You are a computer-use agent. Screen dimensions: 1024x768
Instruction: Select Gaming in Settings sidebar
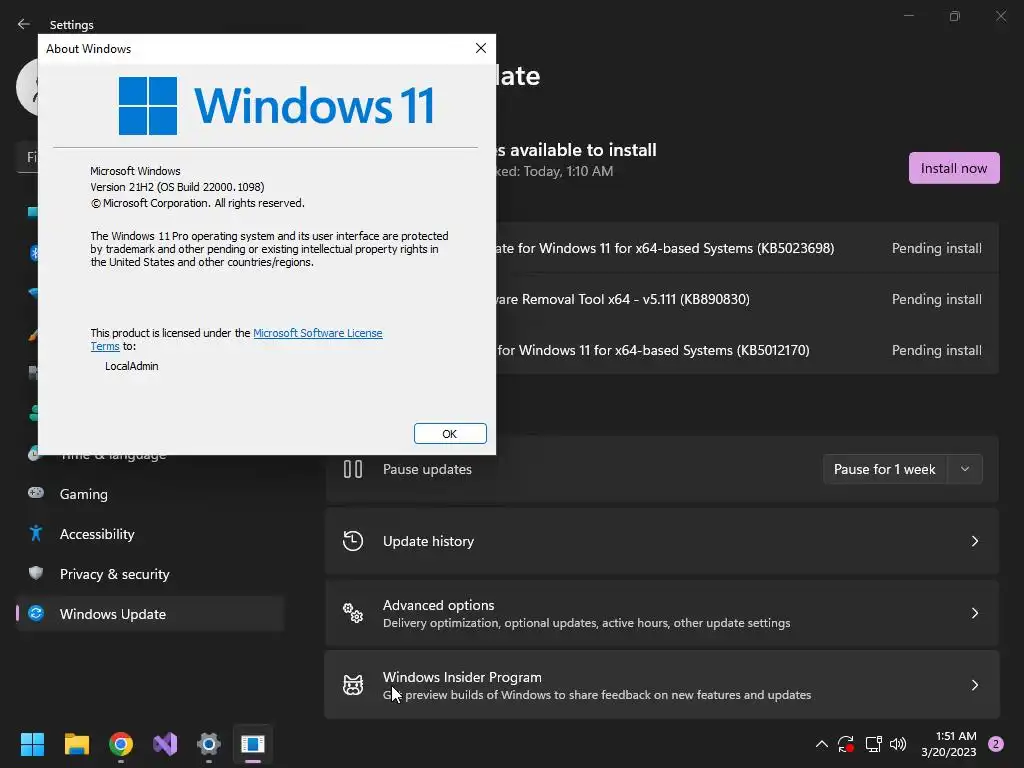tap(150, 494)
